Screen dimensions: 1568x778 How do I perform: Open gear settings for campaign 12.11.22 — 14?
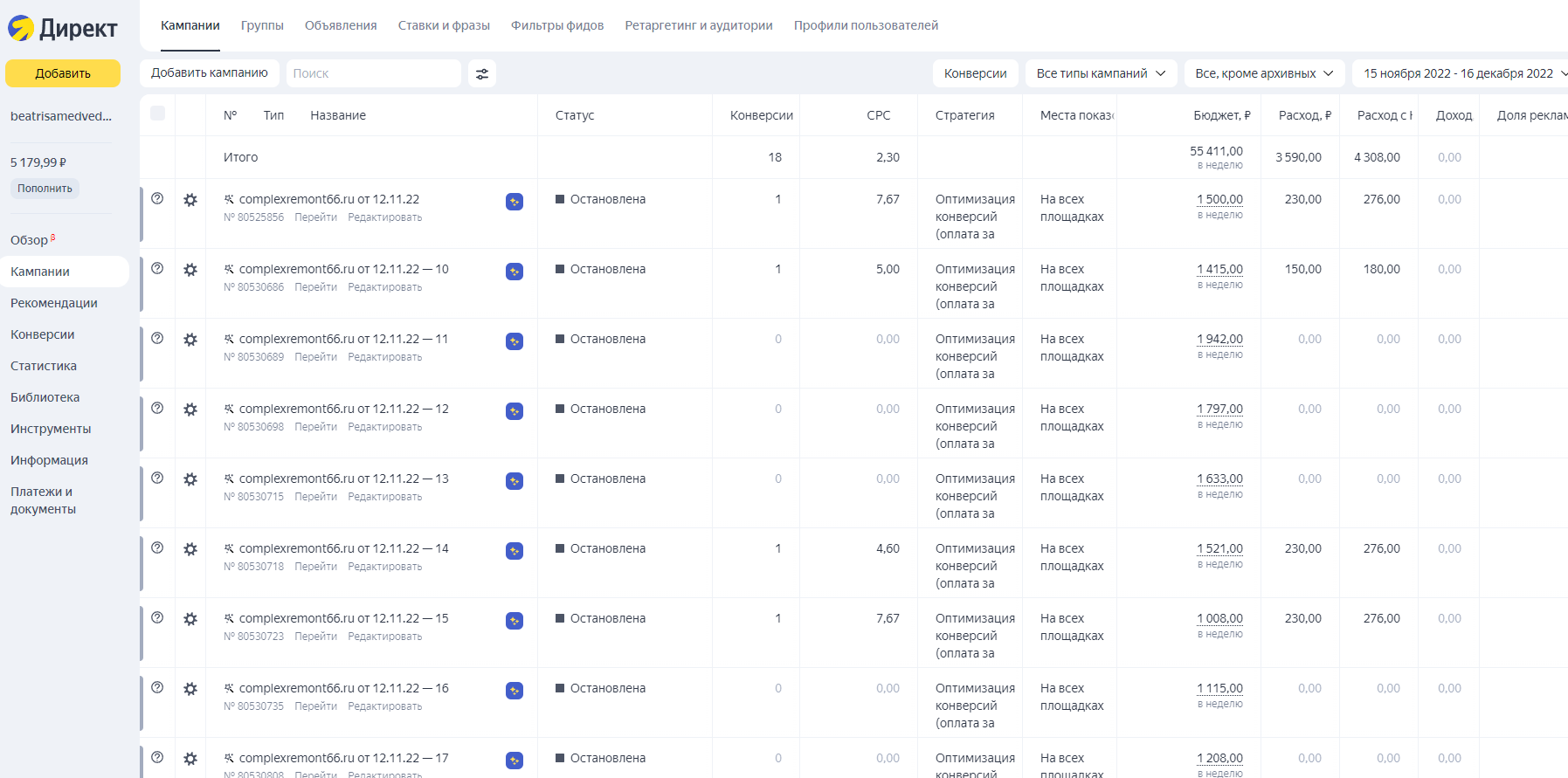(x=190, y=549)
